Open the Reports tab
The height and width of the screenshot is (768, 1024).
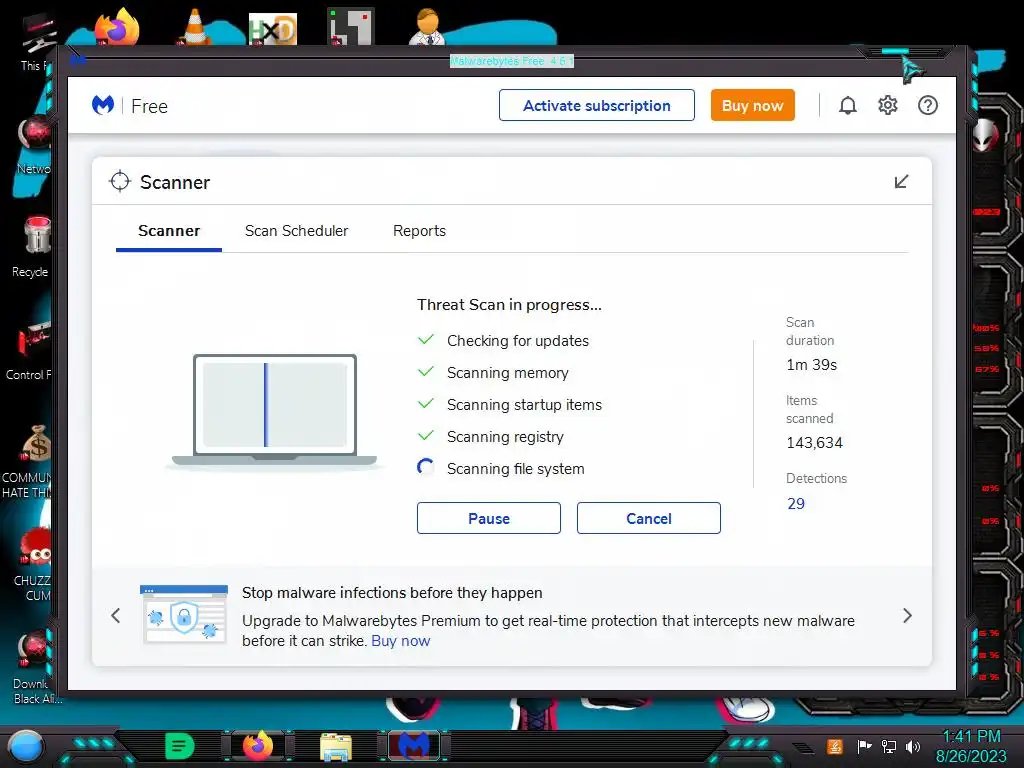[419, 231]
